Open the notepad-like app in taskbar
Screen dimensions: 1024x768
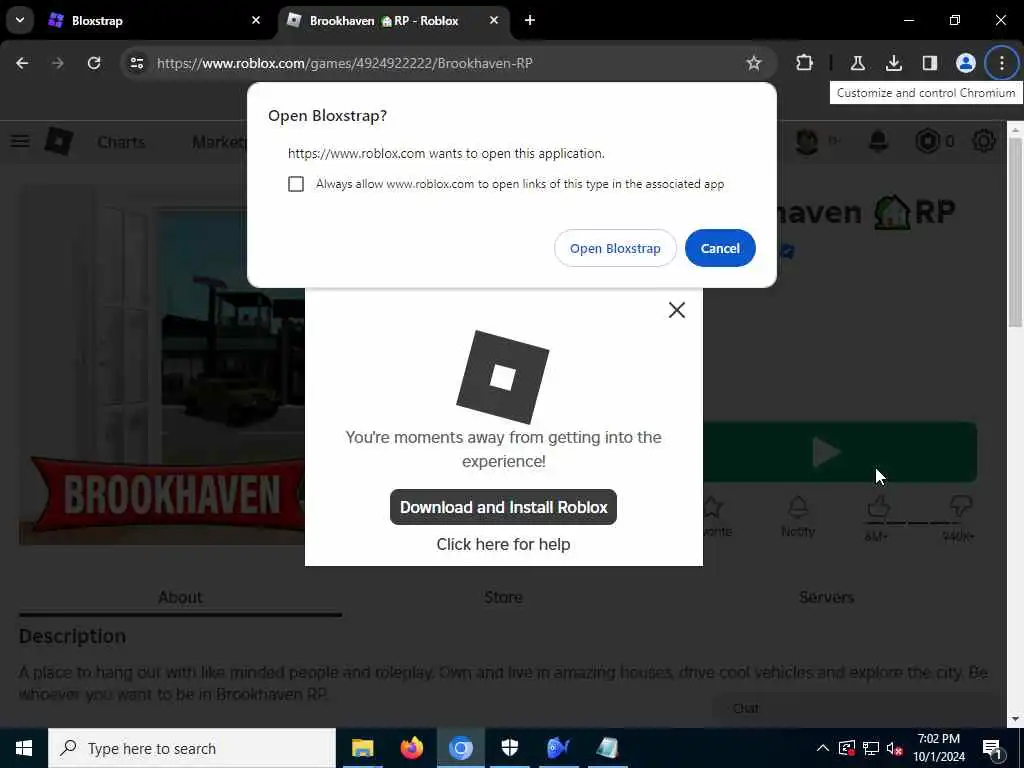pos(607,748)
